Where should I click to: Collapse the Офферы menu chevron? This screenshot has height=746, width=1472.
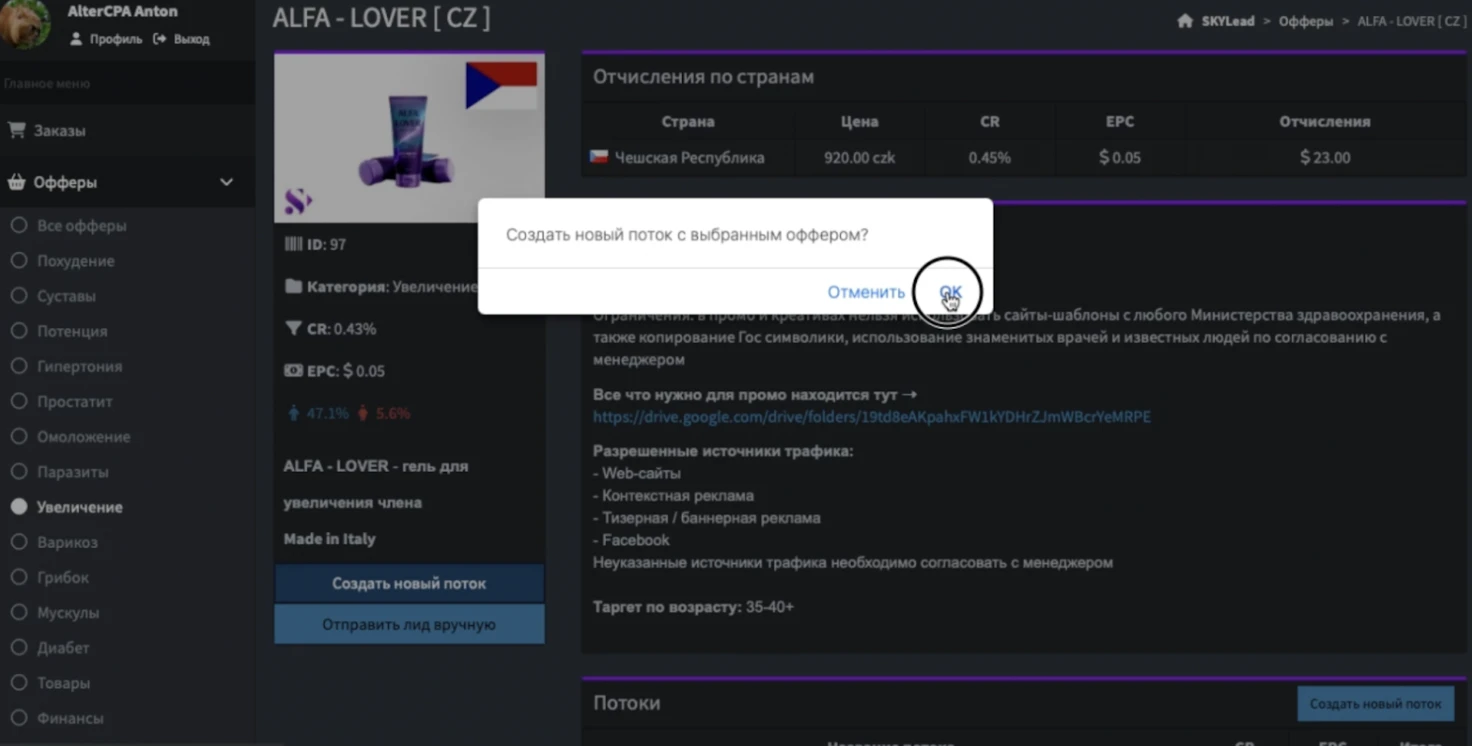tap(226, 182)
